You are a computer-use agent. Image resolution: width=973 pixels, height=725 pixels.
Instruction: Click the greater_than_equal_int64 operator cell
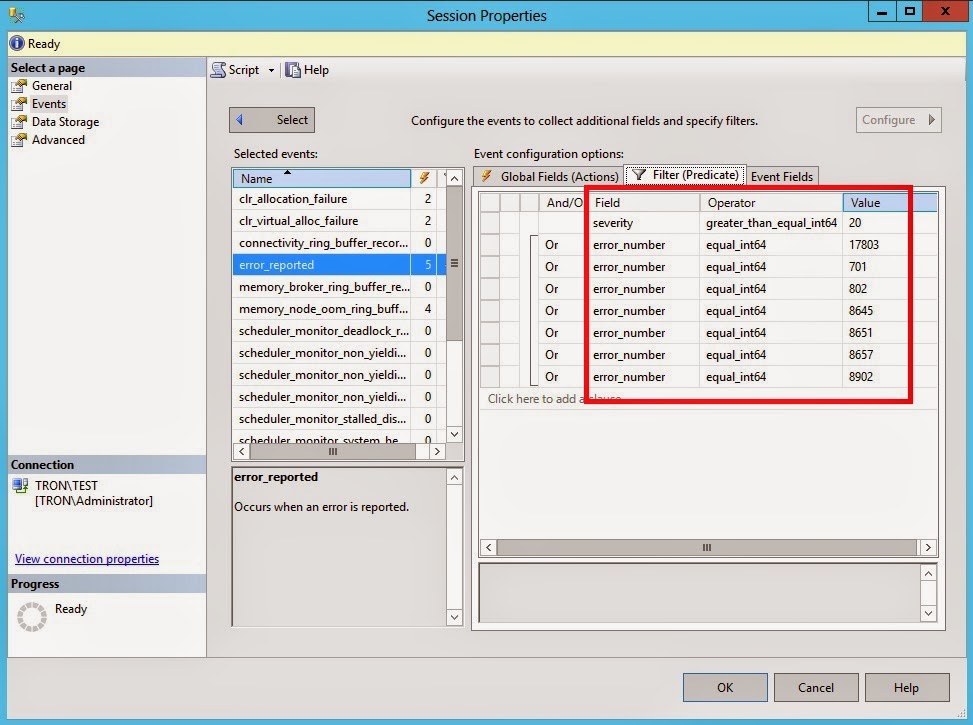(771, 223)
